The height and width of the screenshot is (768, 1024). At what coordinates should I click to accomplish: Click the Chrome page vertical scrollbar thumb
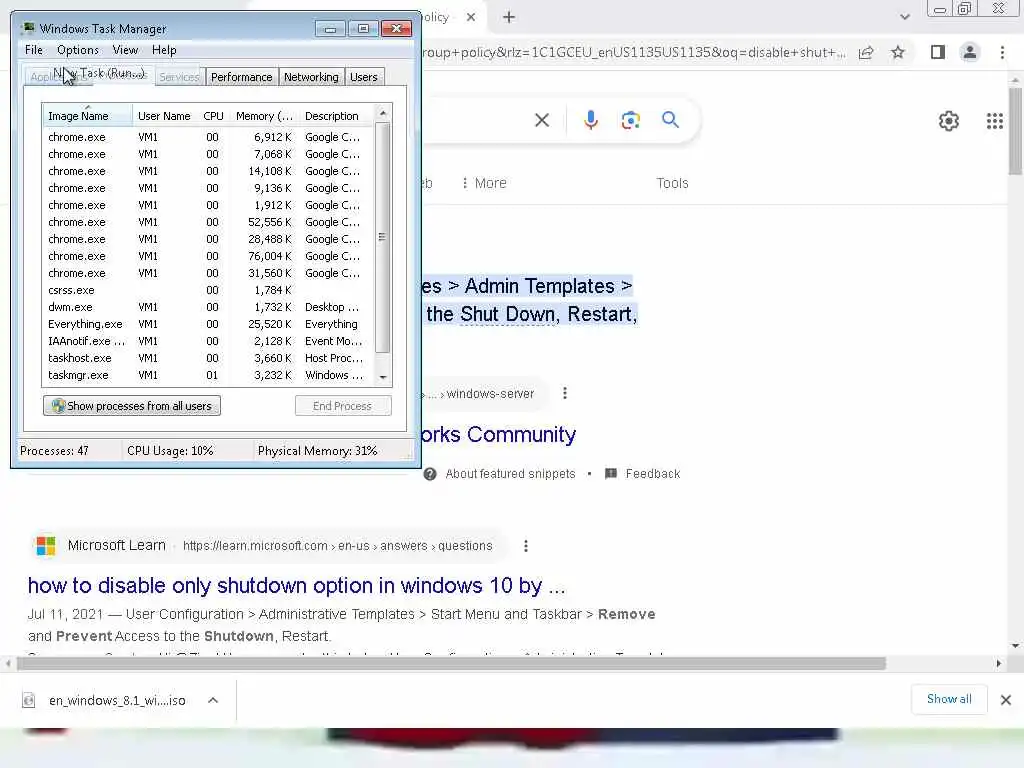click(1014, 131)
